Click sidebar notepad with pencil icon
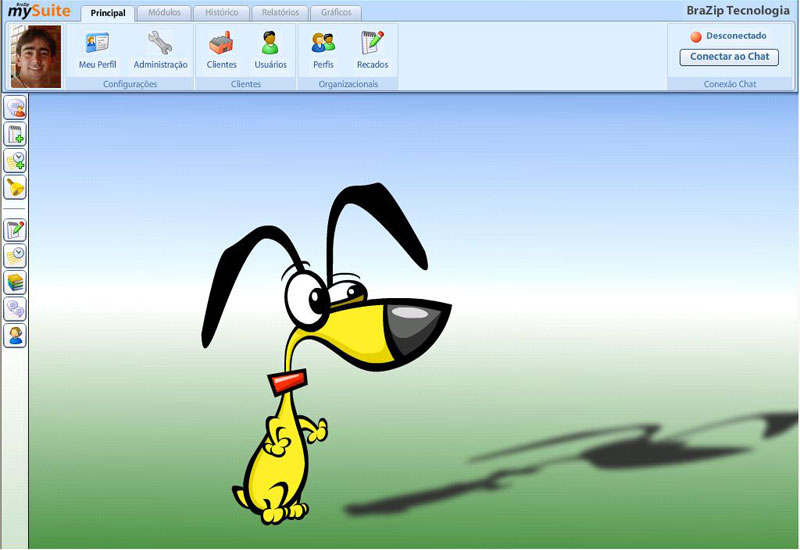 [x=15, y=230]
